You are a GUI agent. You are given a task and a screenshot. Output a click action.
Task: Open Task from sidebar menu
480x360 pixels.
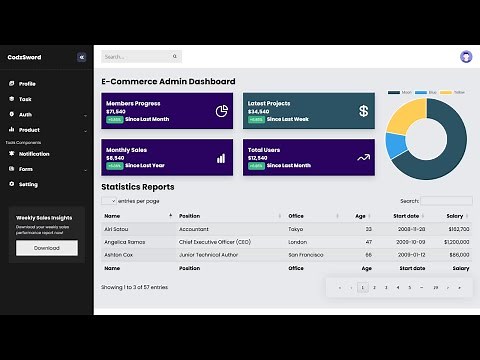(25, 99)
